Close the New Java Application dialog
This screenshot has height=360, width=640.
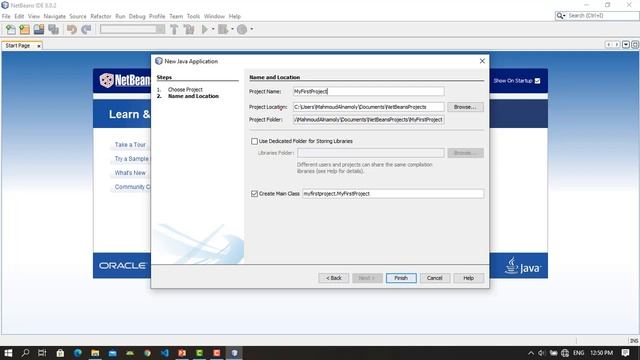pos(482,61)
